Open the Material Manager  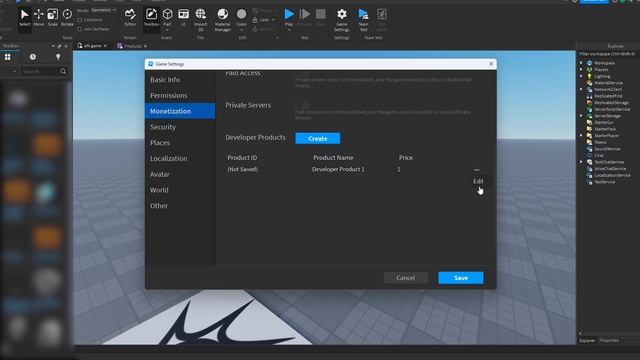tap(222, 20)
